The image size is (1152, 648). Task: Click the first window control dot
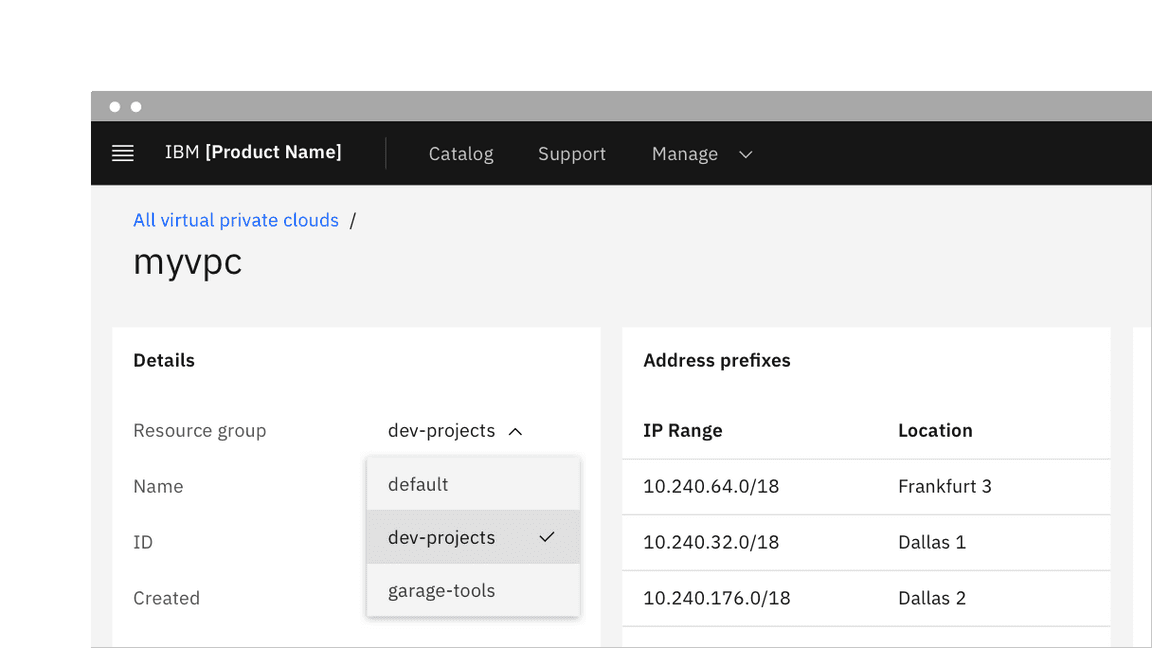pos(115,107)
